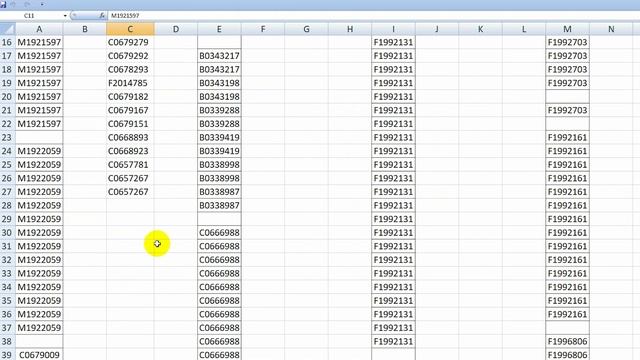Viewport: 640px width, 360px height.
Task: Select column E header
Action: [219, 29]
